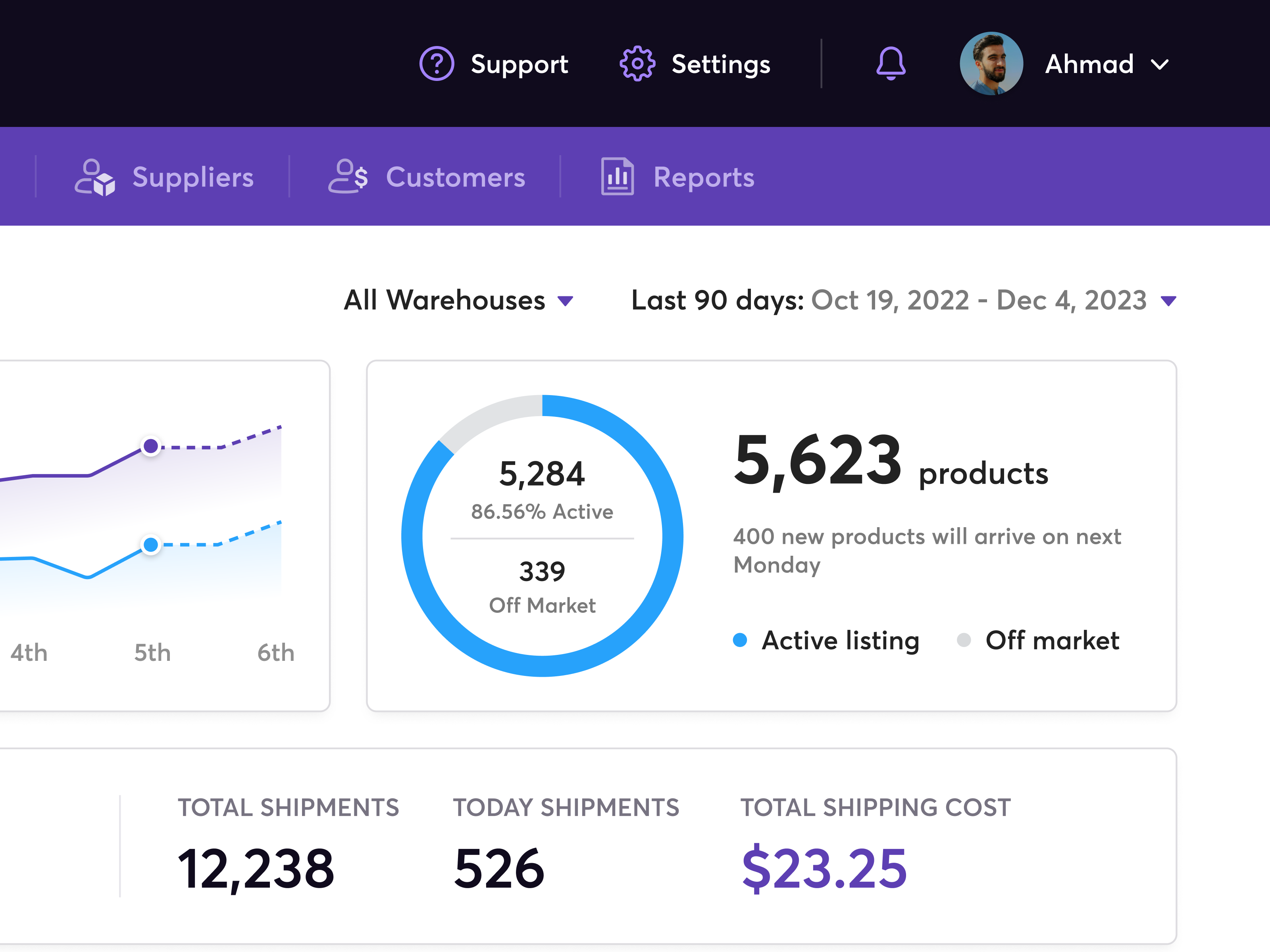Open Support via the question mark icon
Screen dimensions: 1270x952
[436, 64]
